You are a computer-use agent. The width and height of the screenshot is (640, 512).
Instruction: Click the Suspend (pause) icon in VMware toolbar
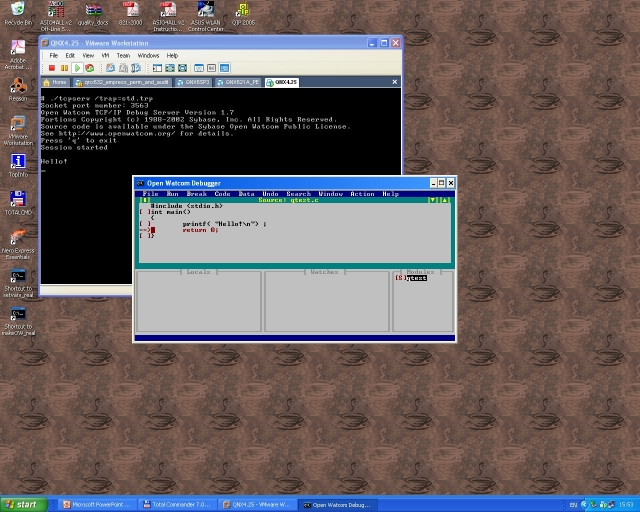(65, 68)
